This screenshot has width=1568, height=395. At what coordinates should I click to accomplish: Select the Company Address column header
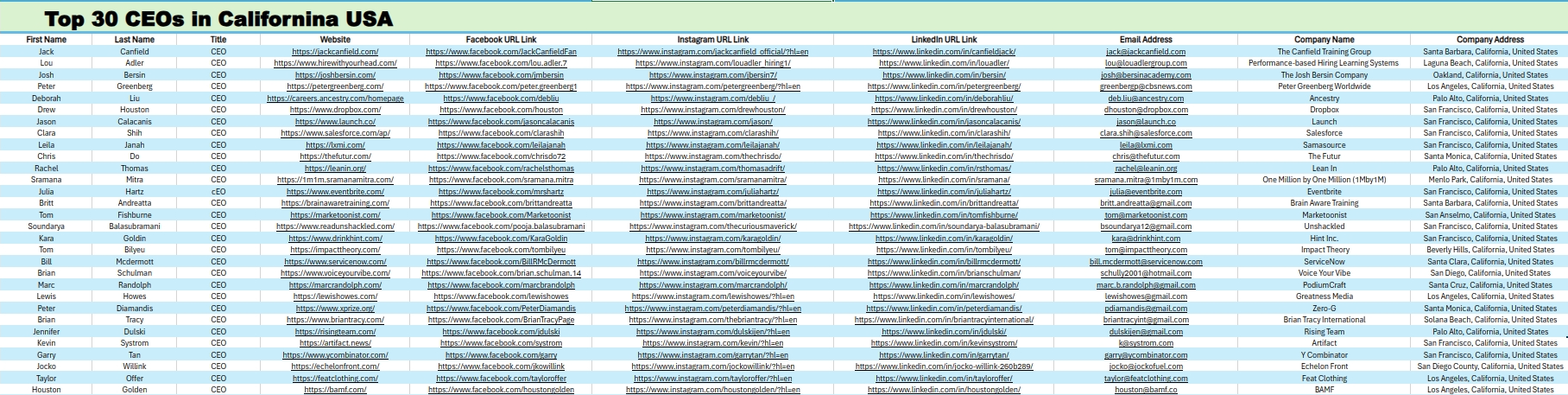point(1489,40)
